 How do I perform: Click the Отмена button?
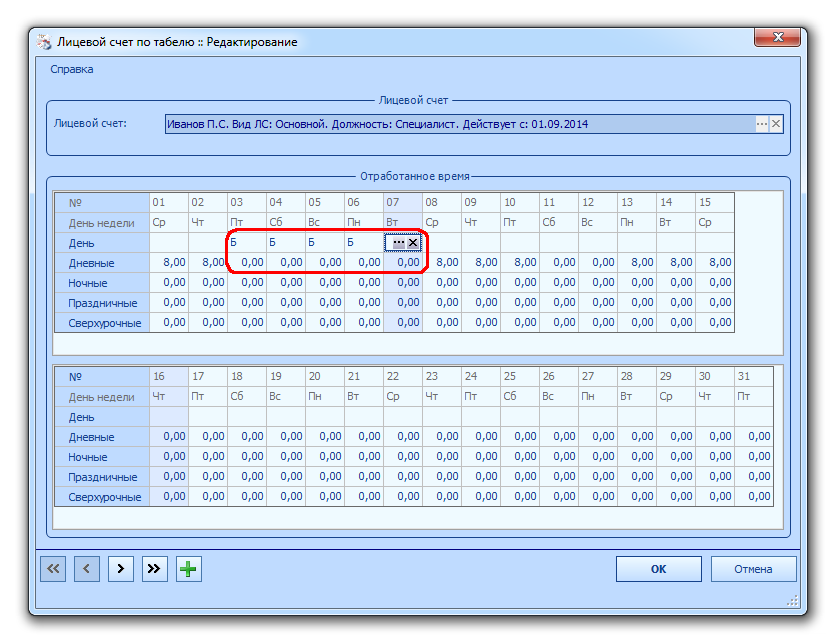(x=753, y=569)
